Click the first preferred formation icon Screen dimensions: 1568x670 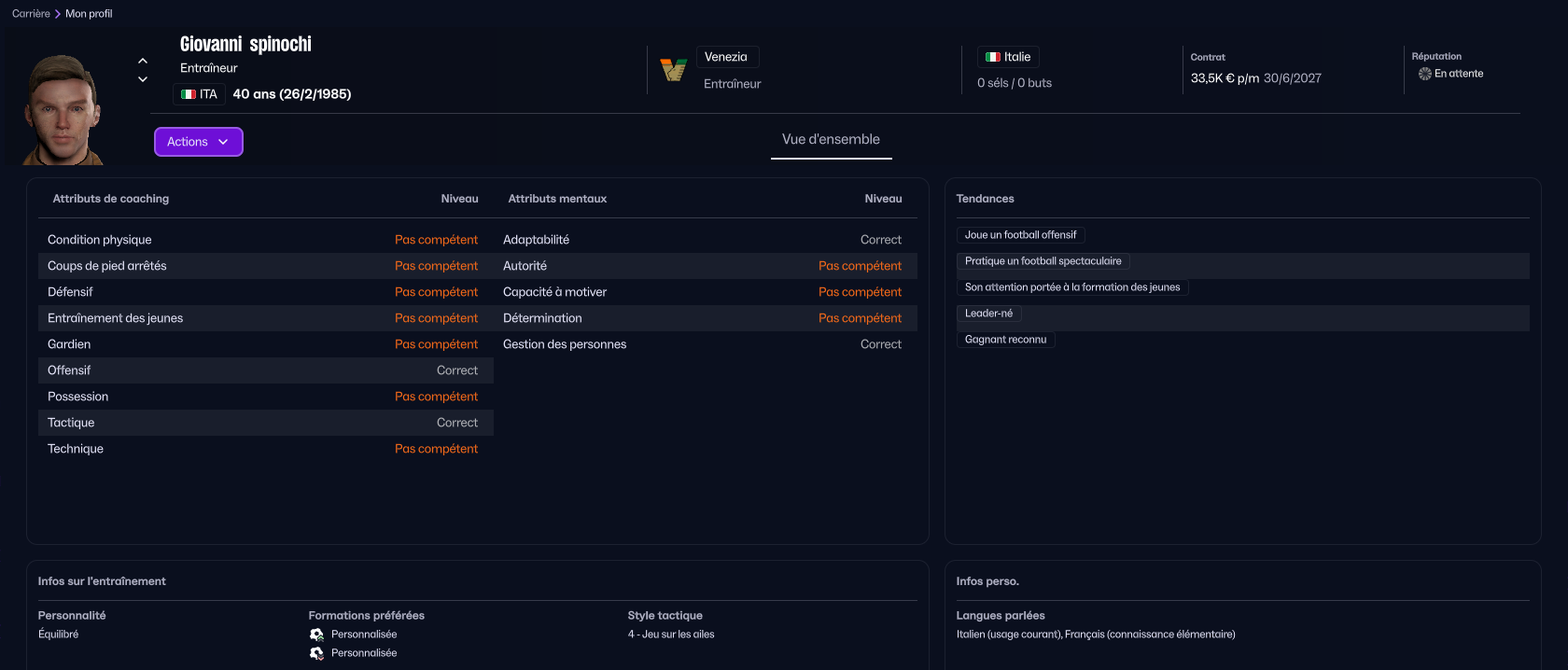click(x=316, y=635)
